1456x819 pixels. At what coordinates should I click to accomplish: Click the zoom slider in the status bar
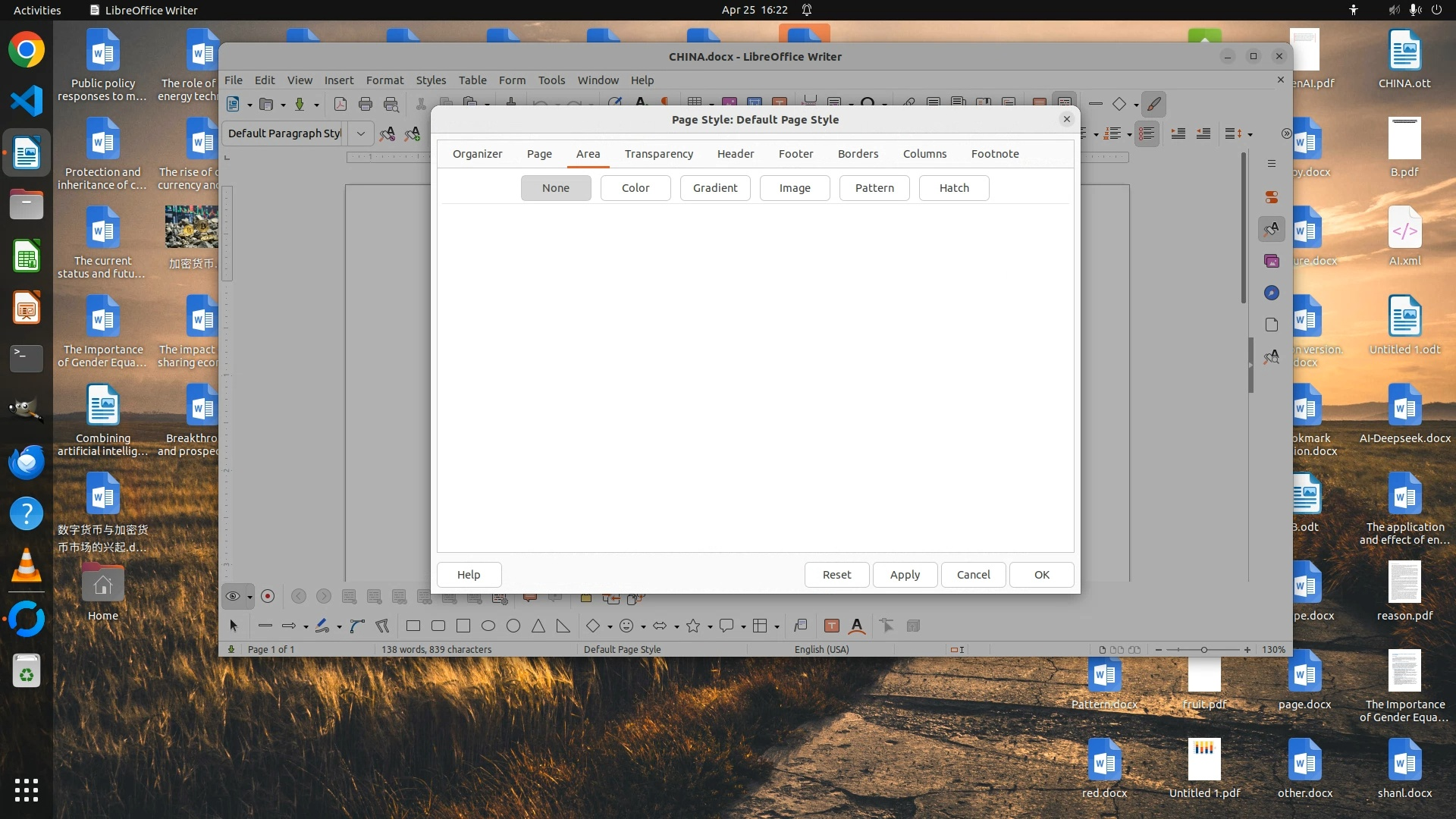1203,650
